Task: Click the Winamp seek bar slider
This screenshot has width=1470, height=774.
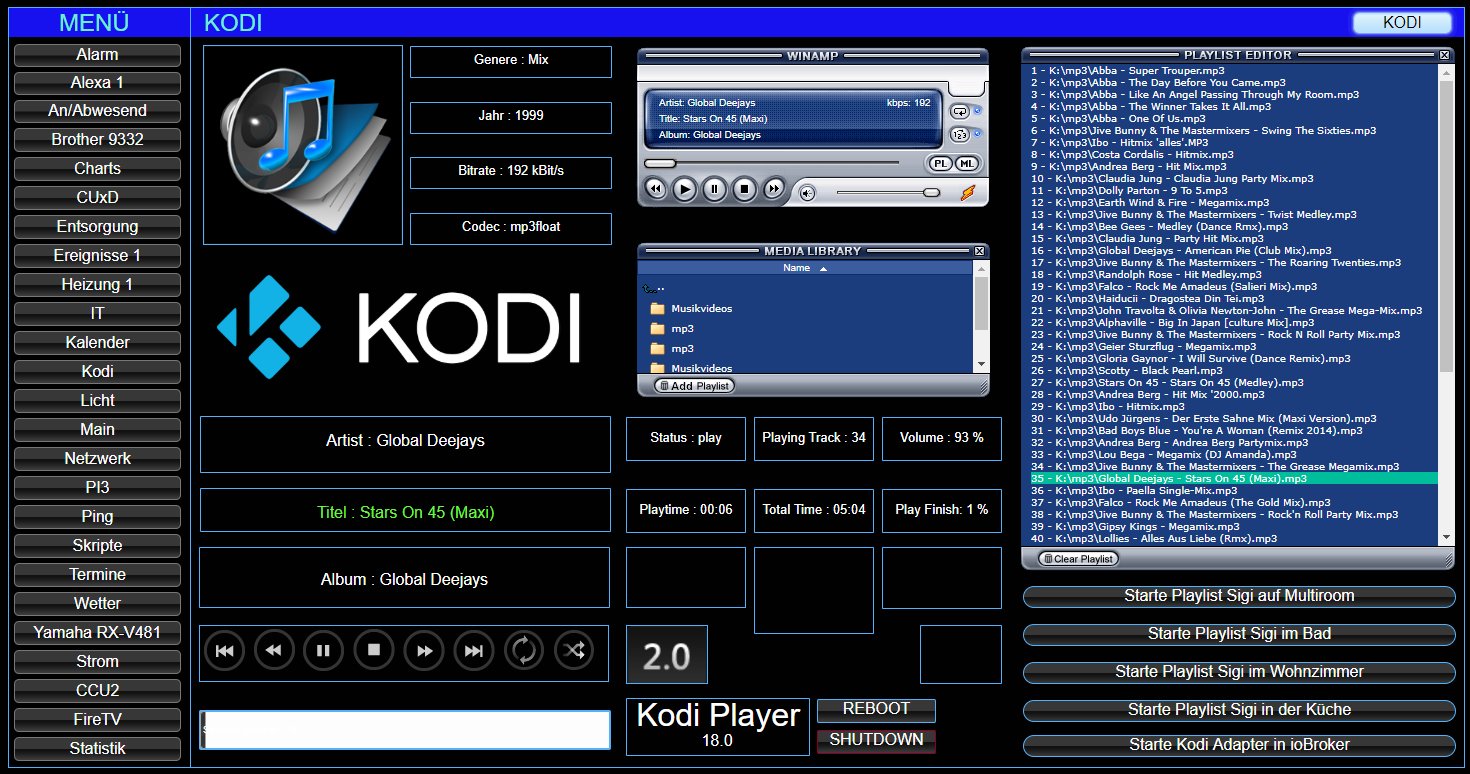Action: [660, 163]
